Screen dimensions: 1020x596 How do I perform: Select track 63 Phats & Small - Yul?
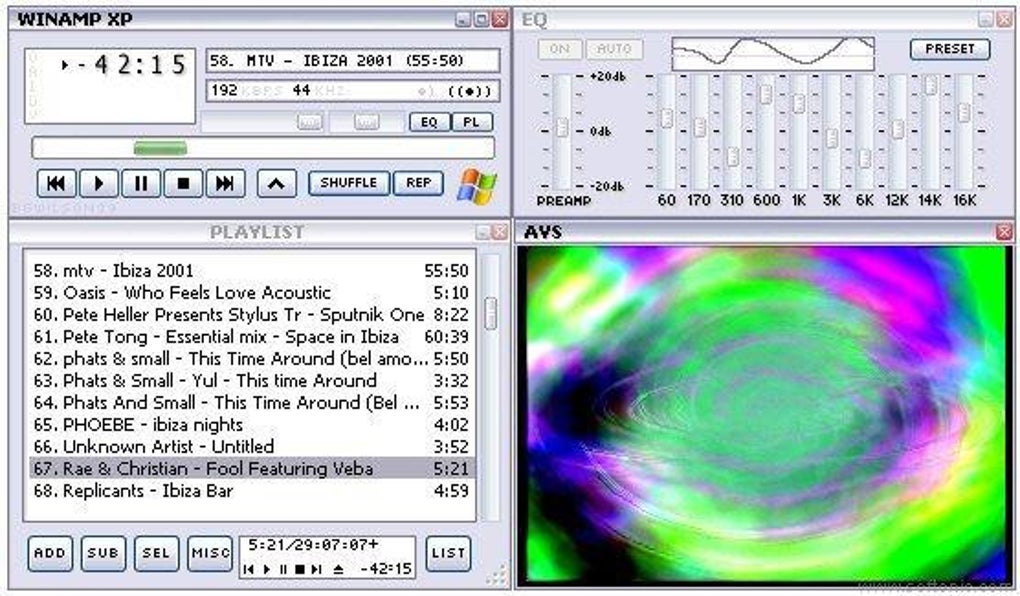(251, 381)
